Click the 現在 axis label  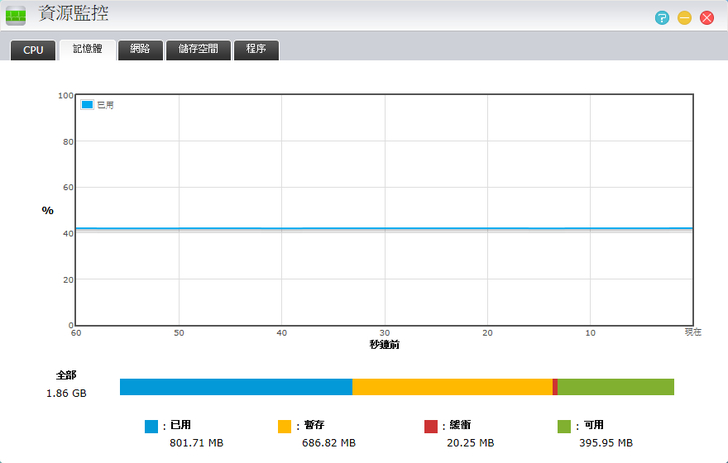point(693,332)
